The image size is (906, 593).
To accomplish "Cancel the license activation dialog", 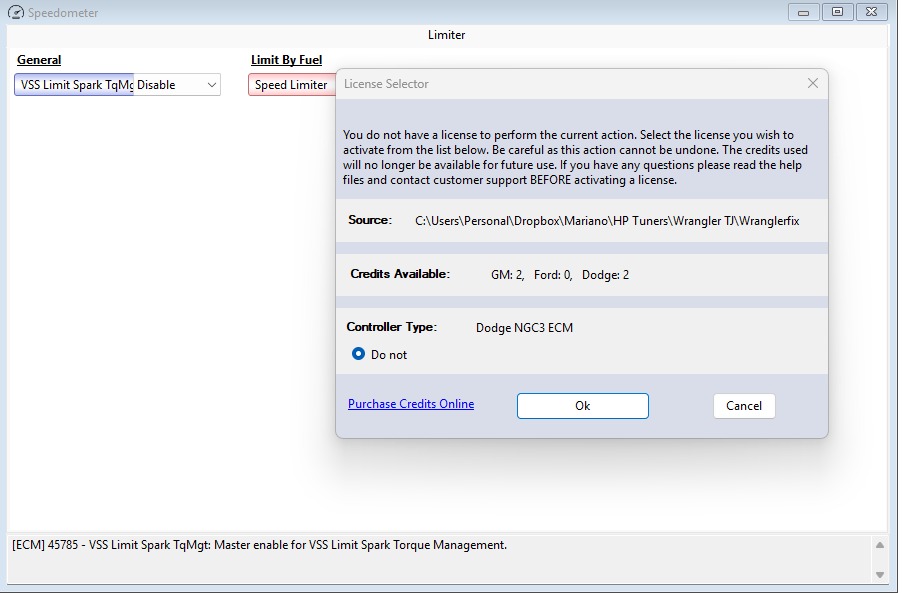I will tap(744, 406).
